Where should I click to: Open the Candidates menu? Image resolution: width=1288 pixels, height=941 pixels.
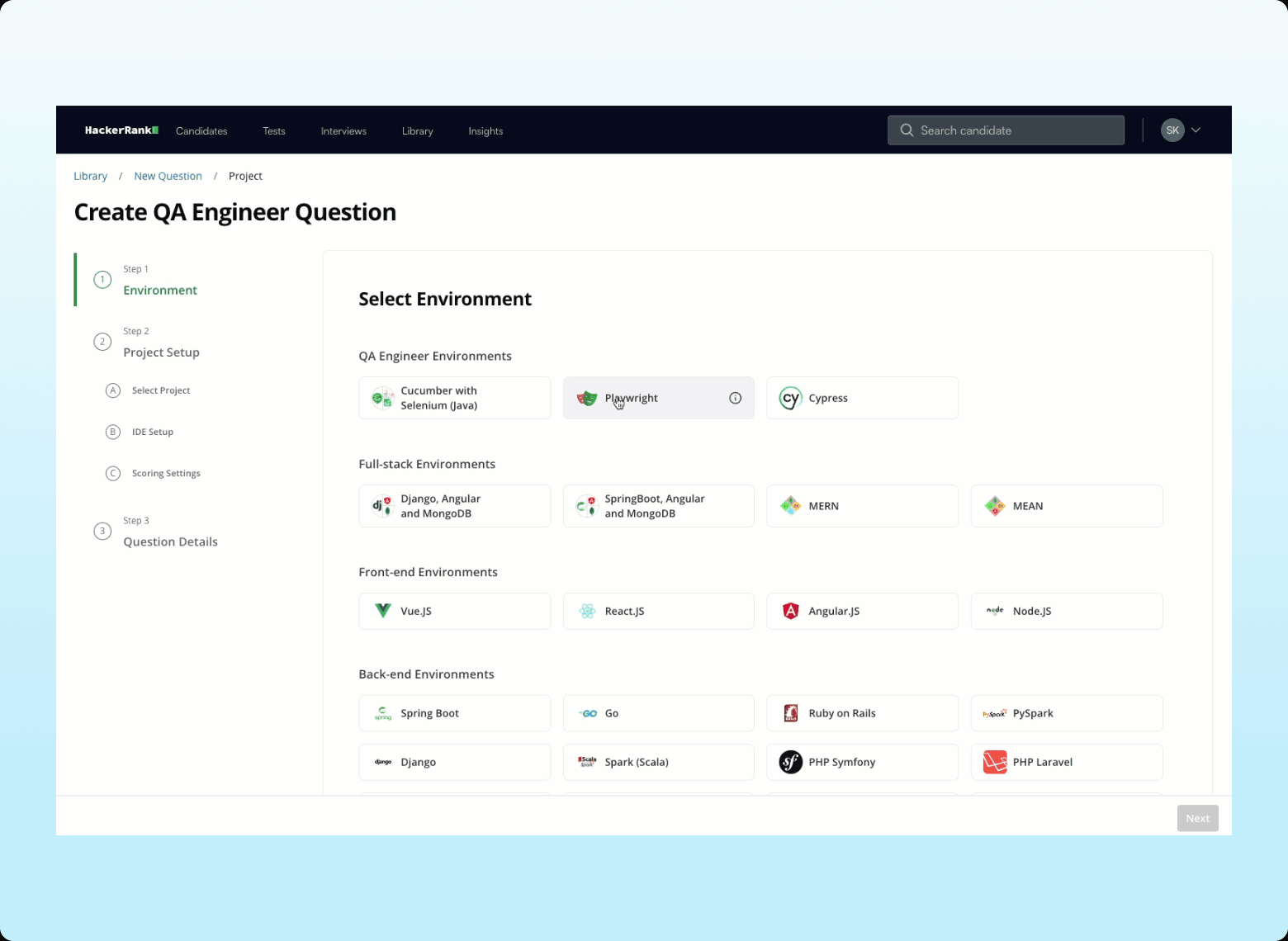coord(201,131)
